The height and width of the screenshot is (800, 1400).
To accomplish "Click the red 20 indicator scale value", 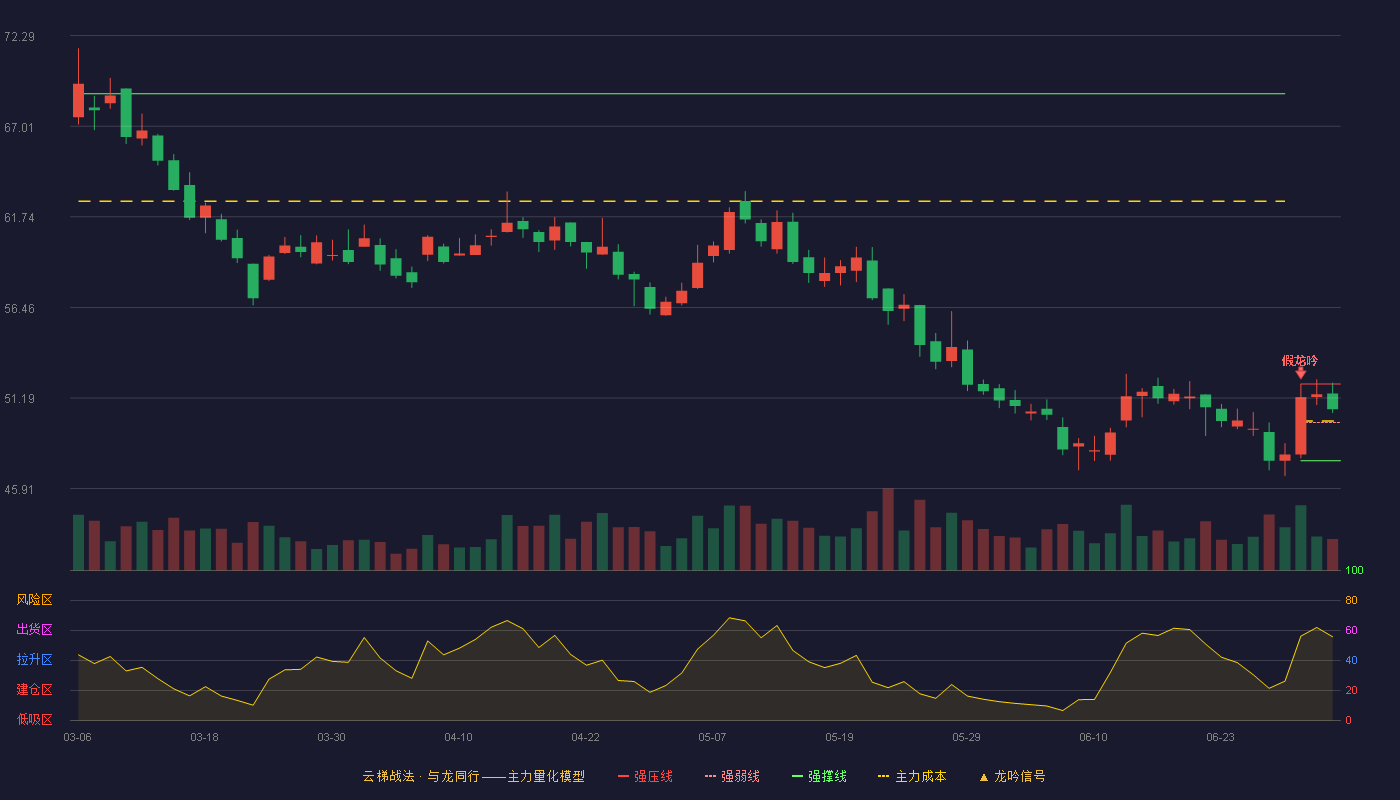I will pos(1351,690).
